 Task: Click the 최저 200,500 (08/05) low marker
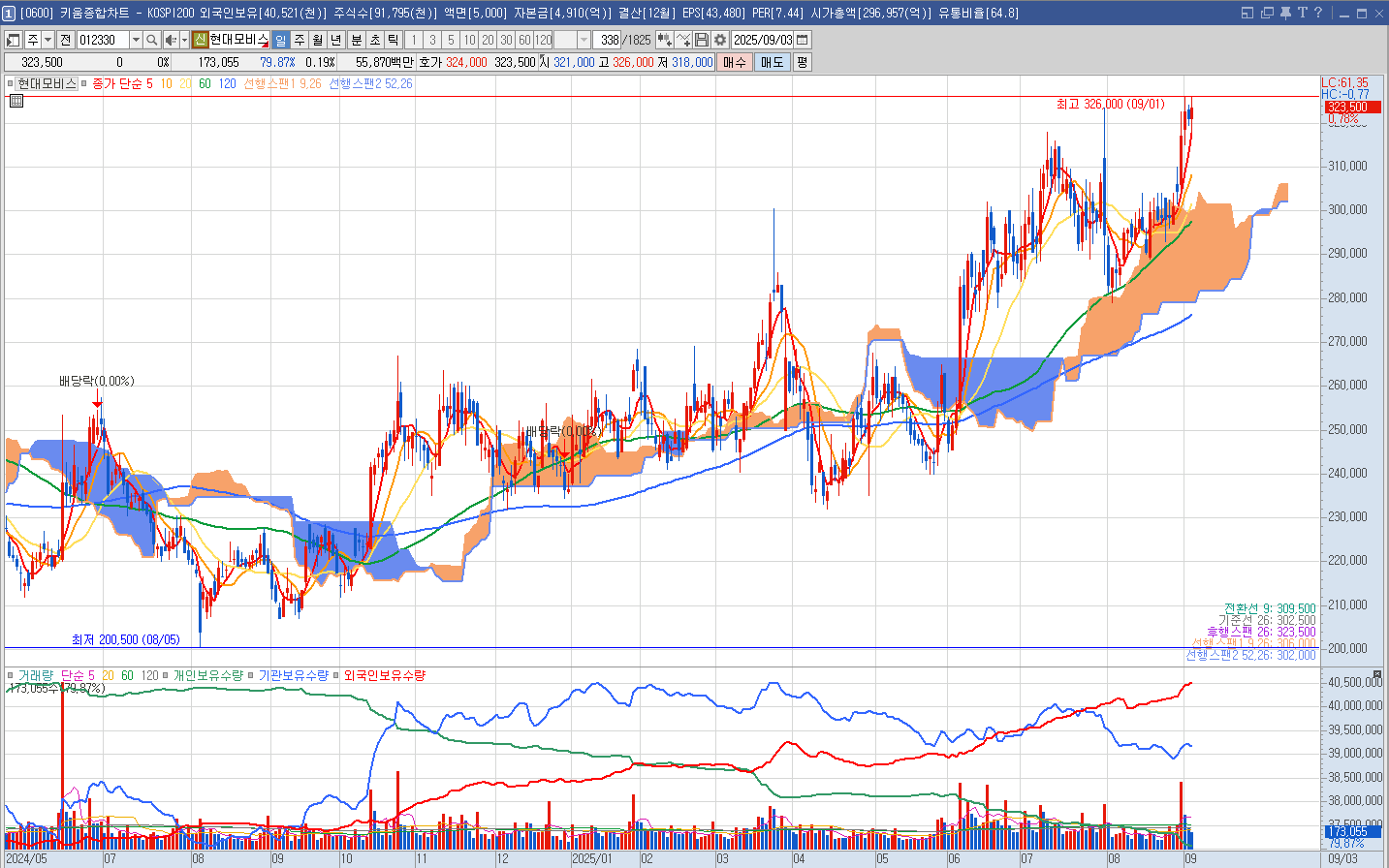[126, 639]
